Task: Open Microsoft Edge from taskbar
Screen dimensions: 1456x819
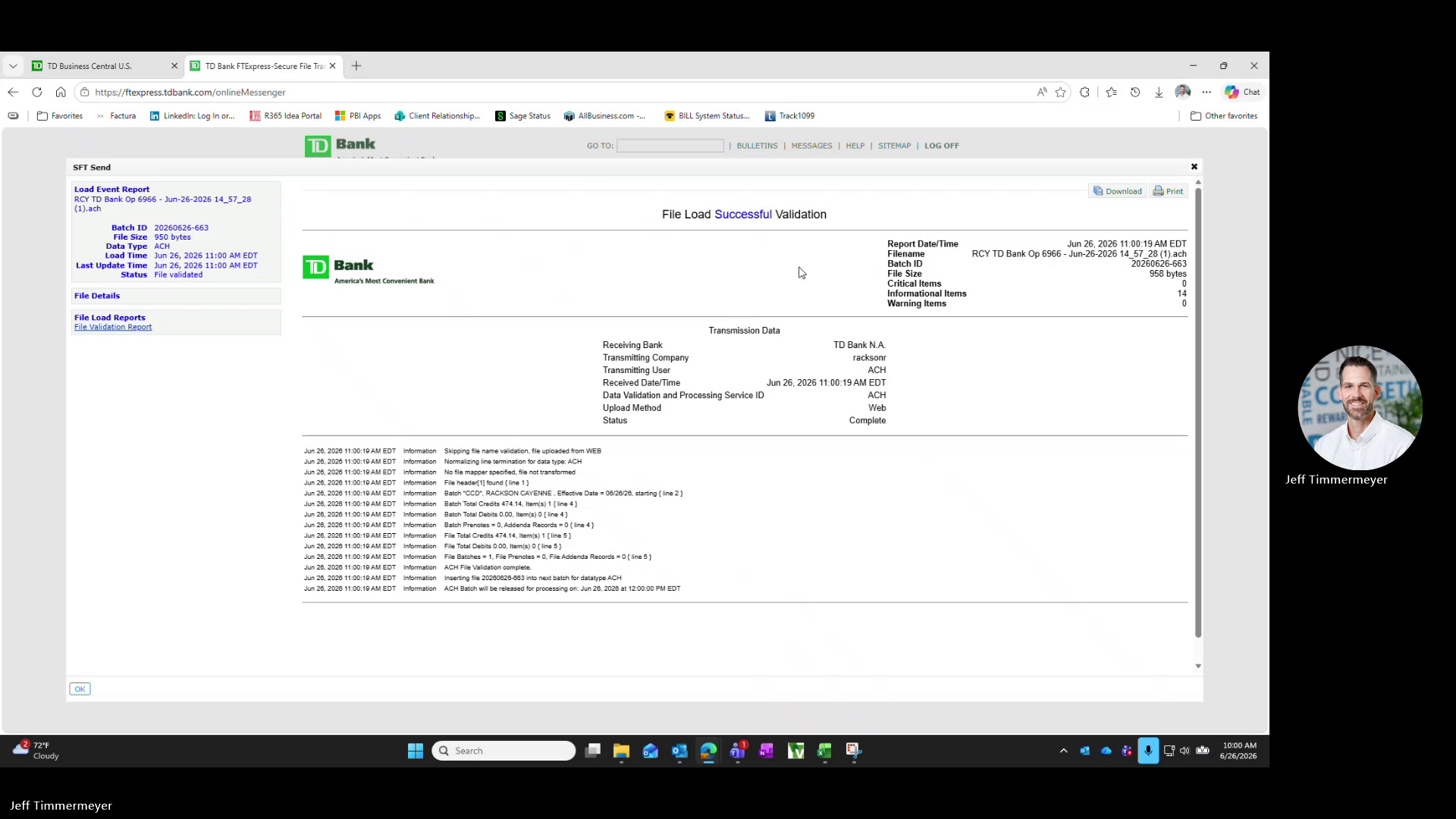Action: pos(708,751)
